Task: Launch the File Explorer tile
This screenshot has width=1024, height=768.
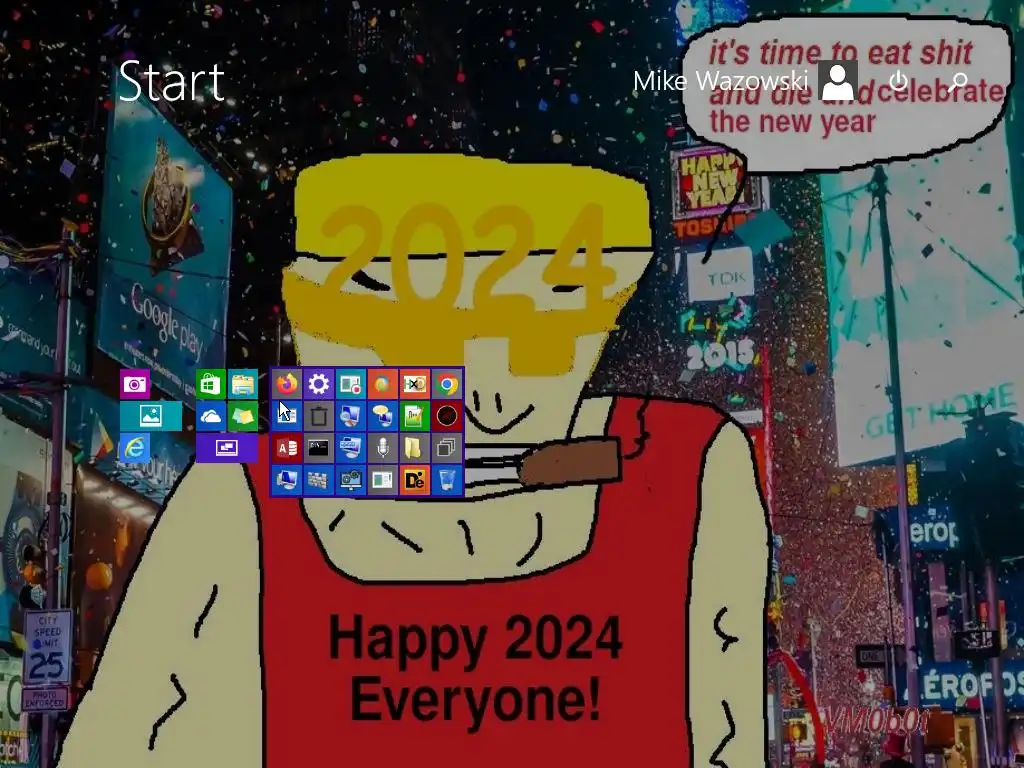Action: coord(243,384)
